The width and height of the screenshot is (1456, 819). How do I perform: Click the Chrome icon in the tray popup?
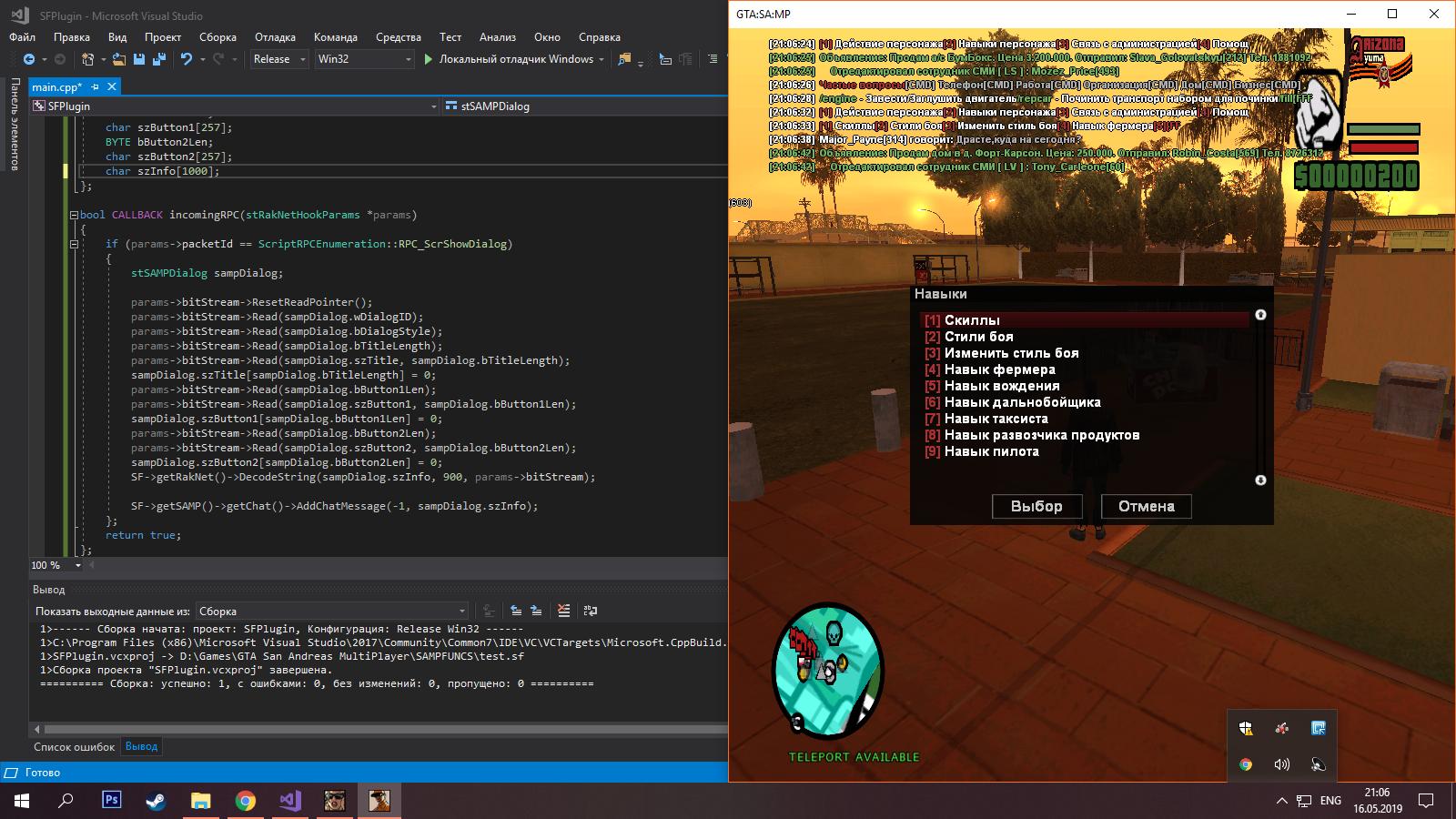coord(1246,764)
